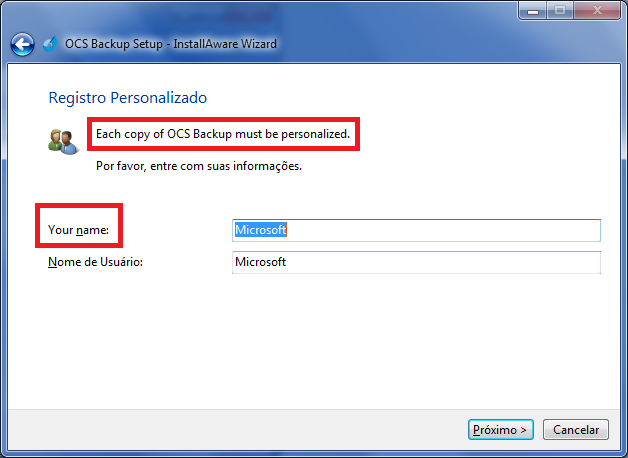Click the highlighted Microsoft text selection
Image resolution: width=628 pixels, height=458 pixels.
click(x=260, y=230)
